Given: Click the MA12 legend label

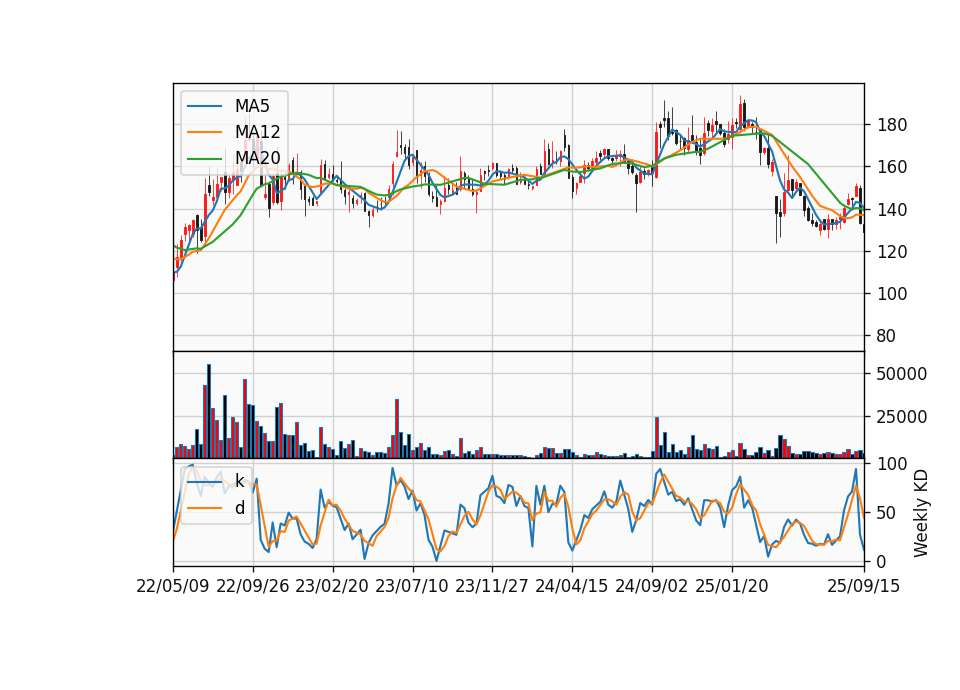Looking at the screenshot, I should tap(257, 132).
